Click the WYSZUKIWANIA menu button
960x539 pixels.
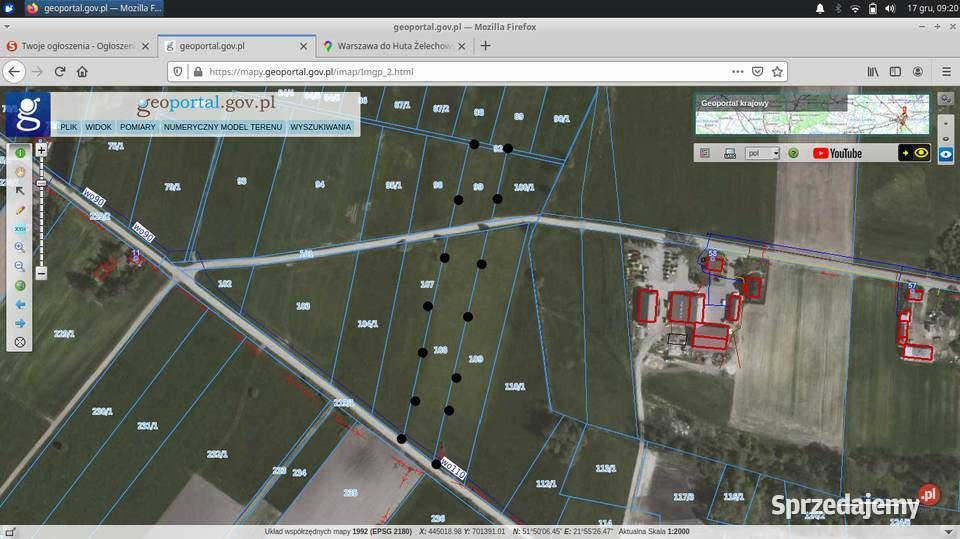point(321,127)
